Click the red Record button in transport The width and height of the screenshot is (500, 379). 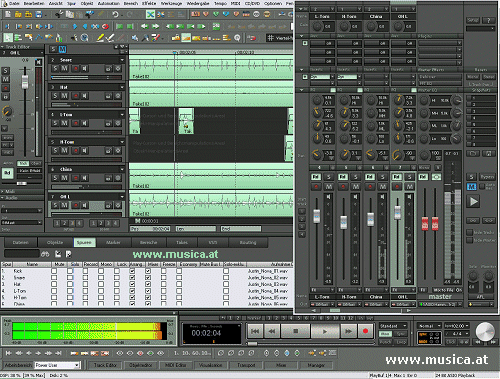click(x=365, y=331)
